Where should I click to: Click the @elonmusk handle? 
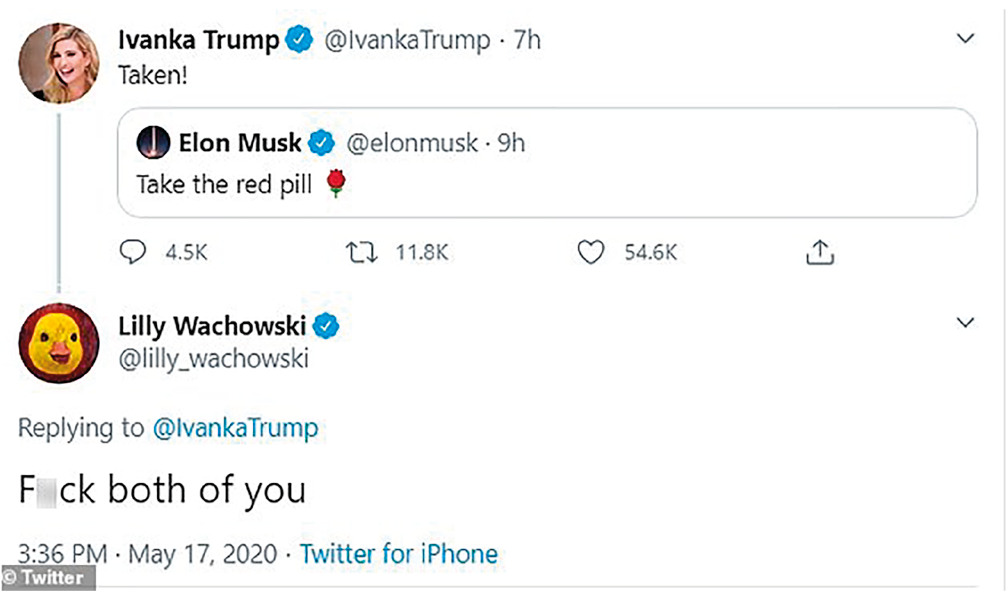412,143
